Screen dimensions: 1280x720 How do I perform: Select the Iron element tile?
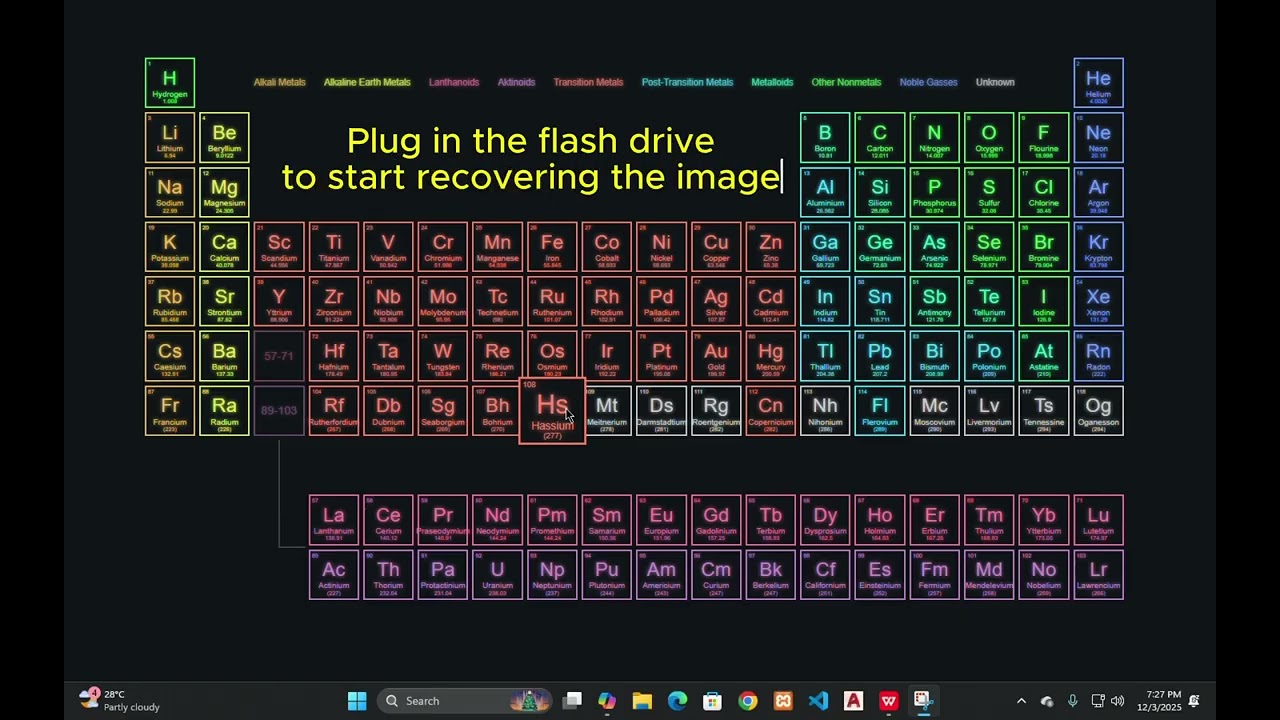(552, 247)
